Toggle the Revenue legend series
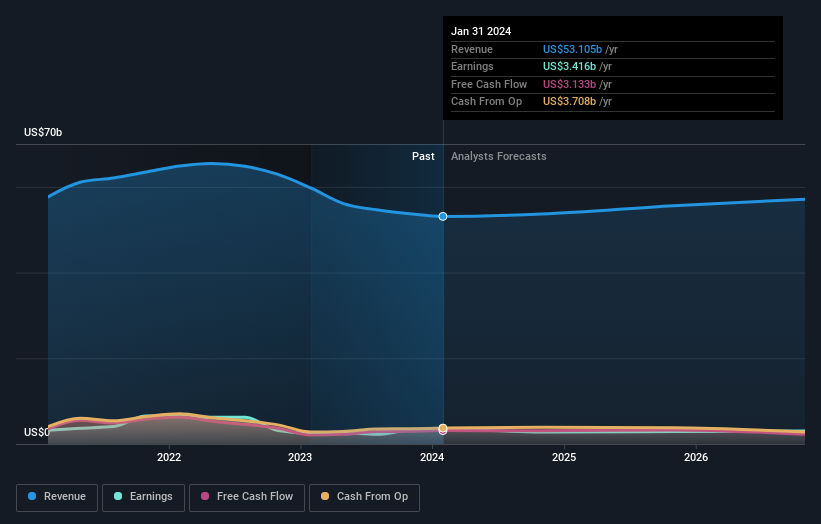821x524 pixels. (57, 497)
